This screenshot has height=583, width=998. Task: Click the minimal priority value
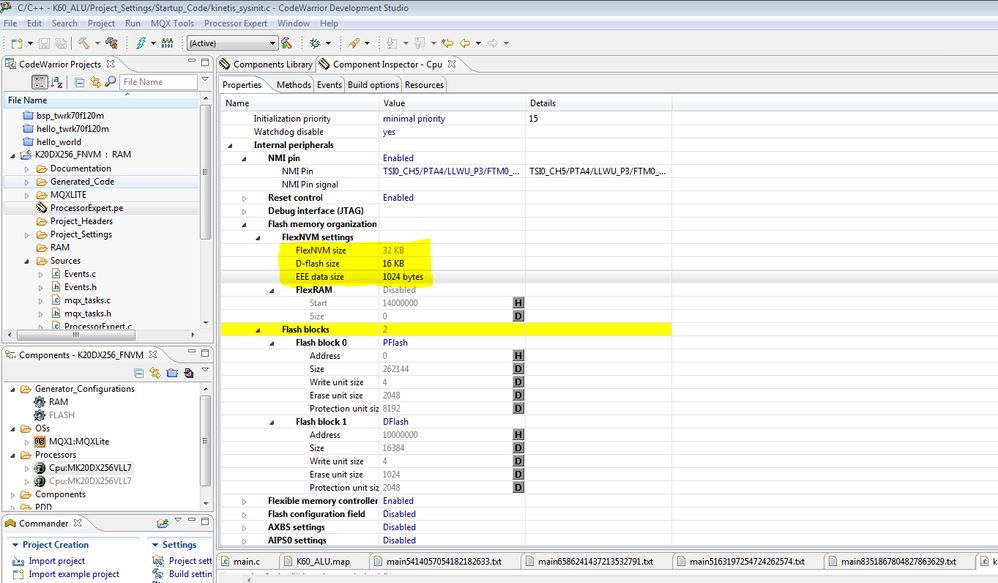click(414, 118)
